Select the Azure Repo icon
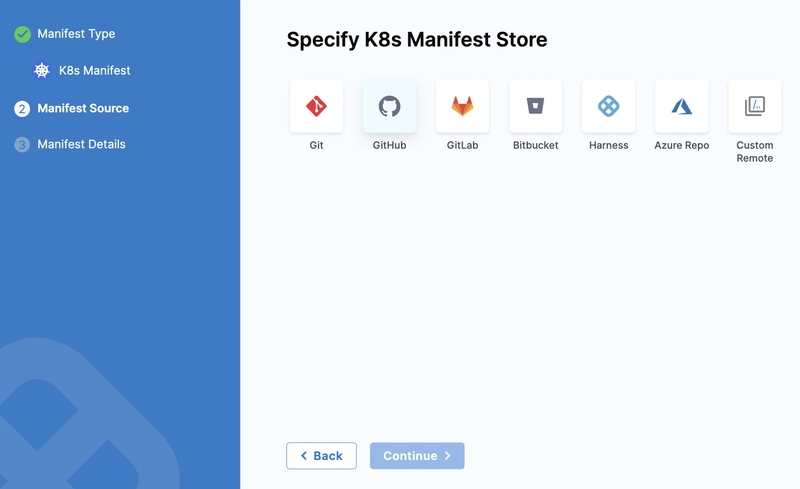This screenshot has height=489, width=800. (x=682, y=106)
